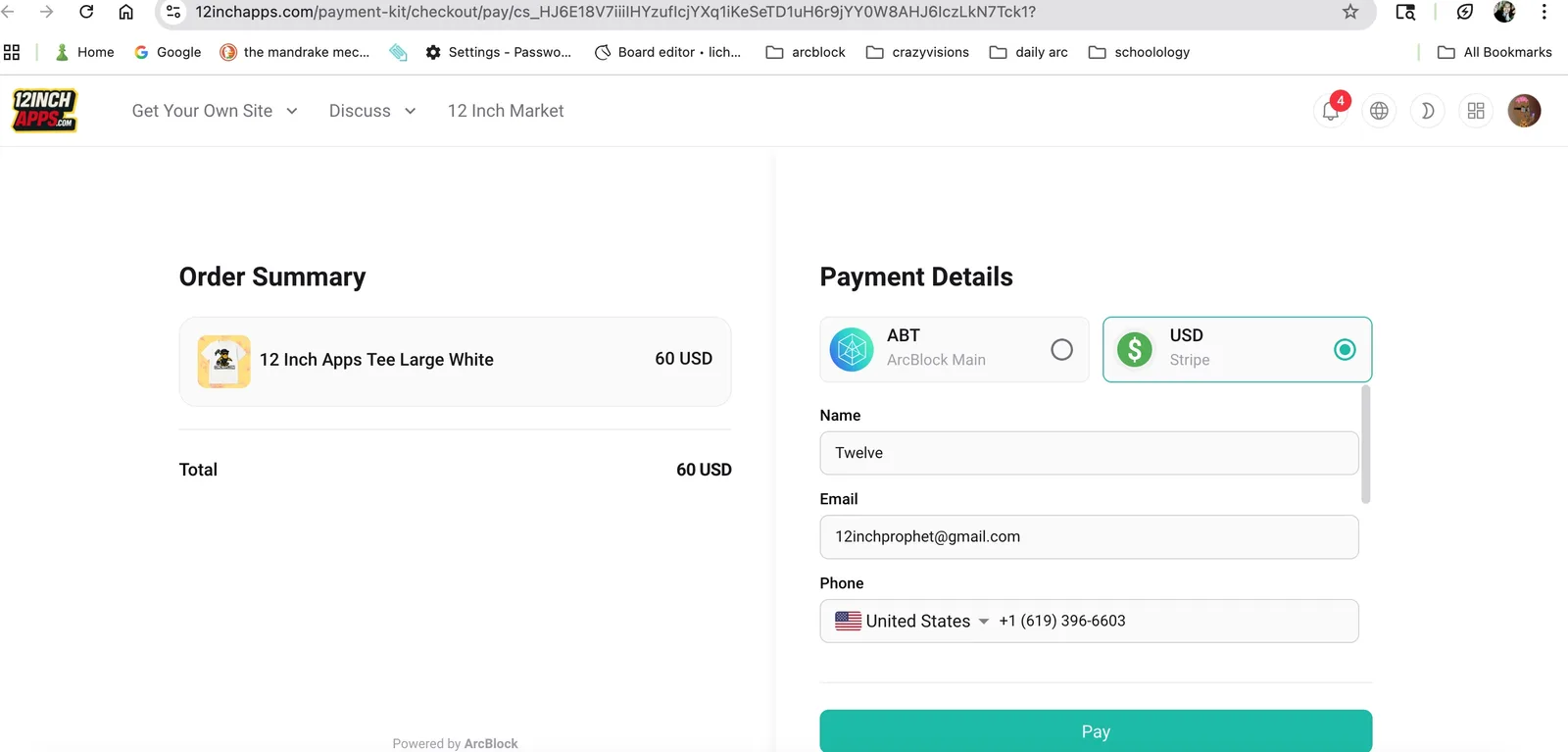This screenshot has width=1568, height=752.
Task: Open the United States country dropdown
Action: [x=911, y=621]
